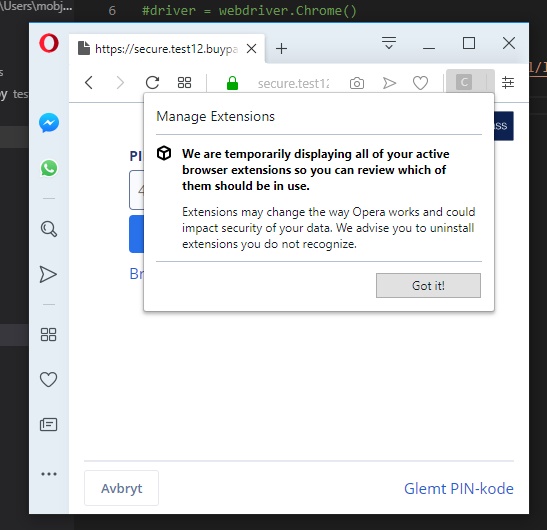Image resolution: width=547 pixels, height=530 pixels.
Task: Click the Avbryt button
Action: [x=121, y=488]
